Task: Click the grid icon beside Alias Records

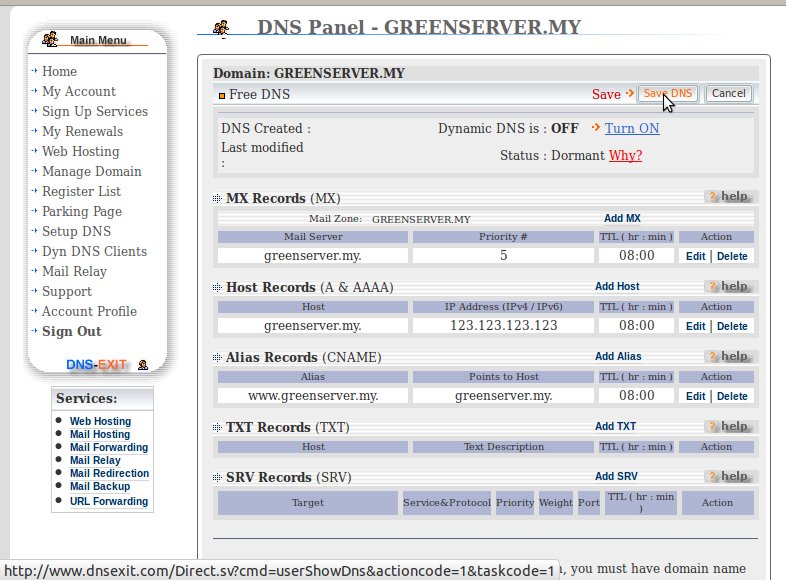Action: (217, 357)
